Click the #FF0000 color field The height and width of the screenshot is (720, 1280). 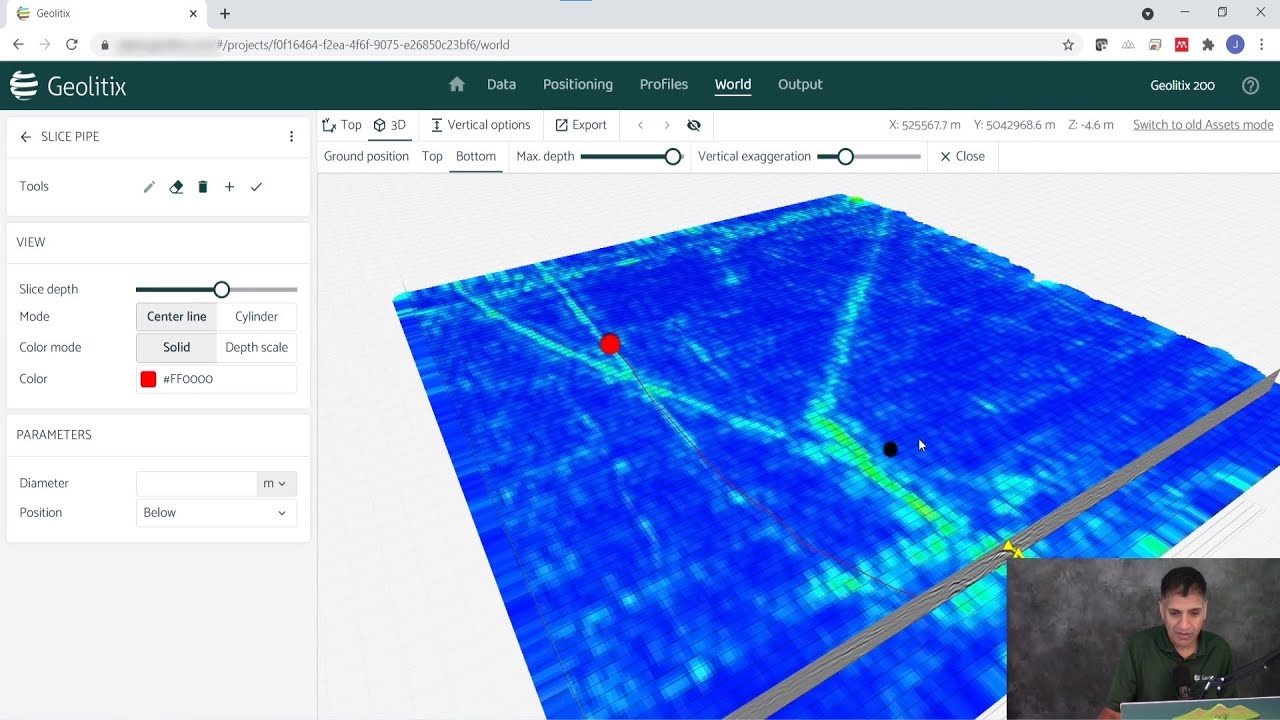pyautogui.click(x=216, y=379)
